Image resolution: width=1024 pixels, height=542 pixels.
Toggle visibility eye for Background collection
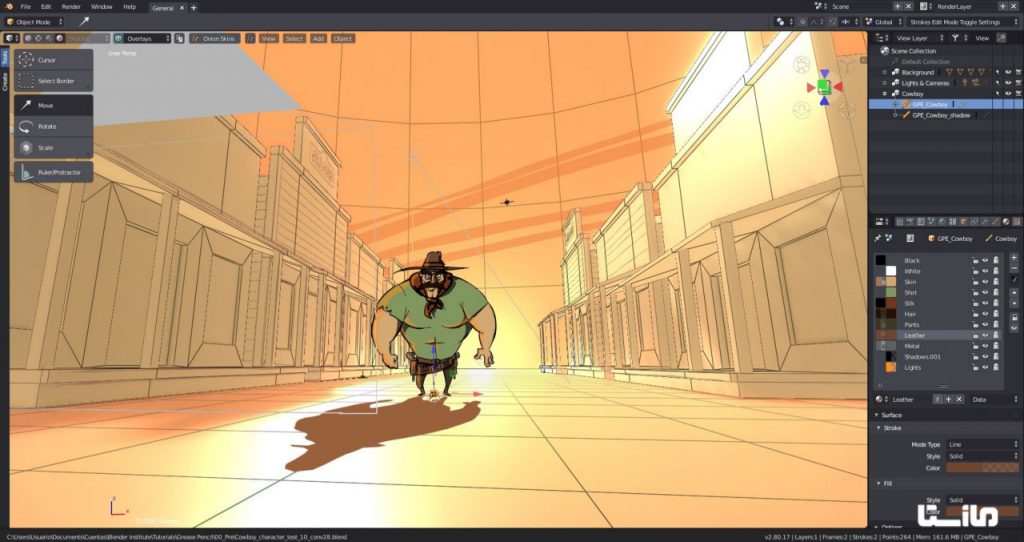[1008, 72]
